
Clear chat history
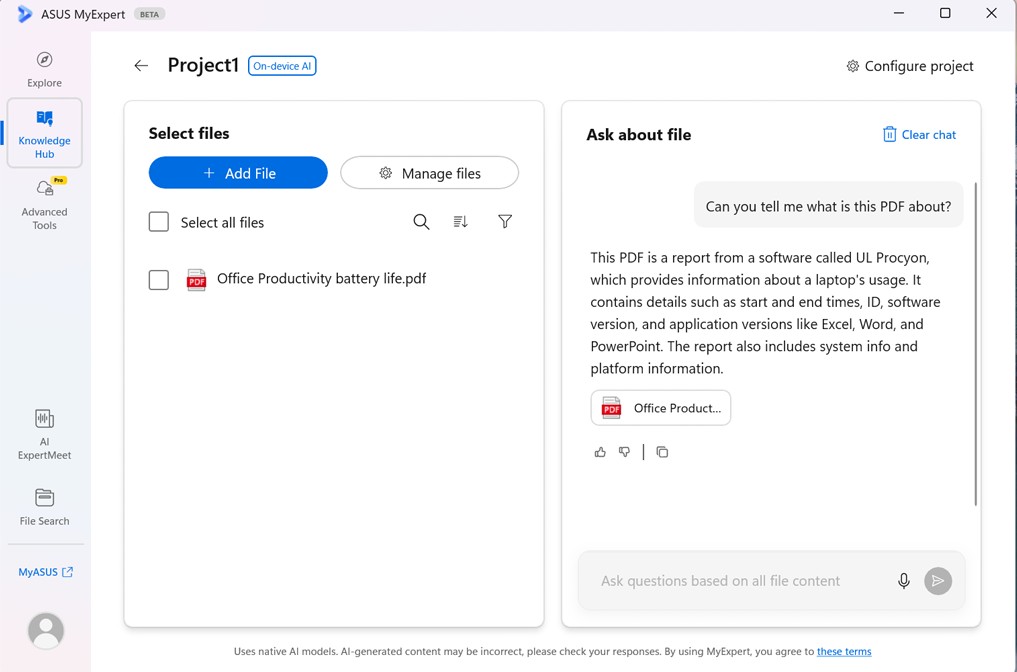coord(919,134)
